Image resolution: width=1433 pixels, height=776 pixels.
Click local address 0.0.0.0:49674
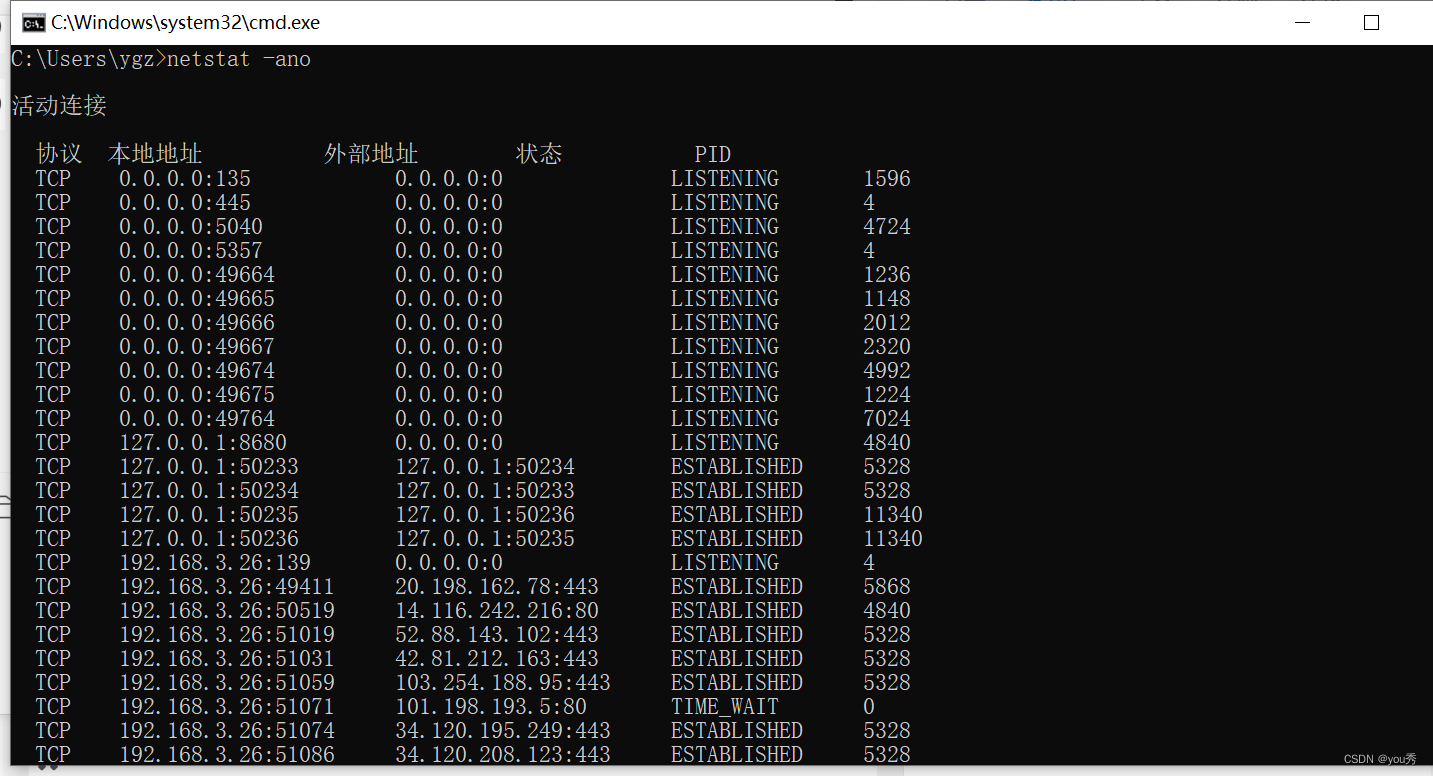point(197,371)
